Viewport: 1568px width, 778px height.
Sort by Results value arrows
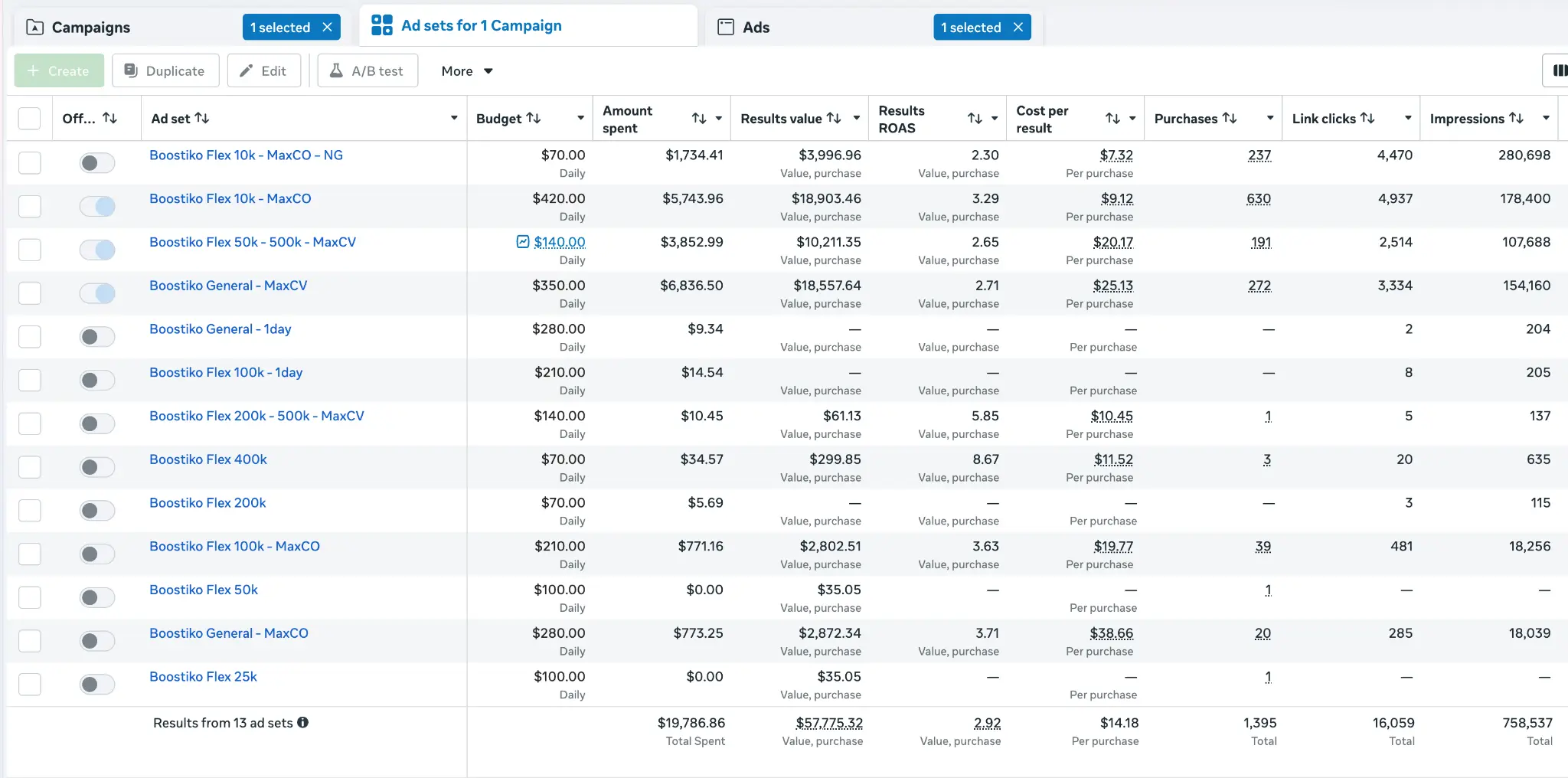834,118
